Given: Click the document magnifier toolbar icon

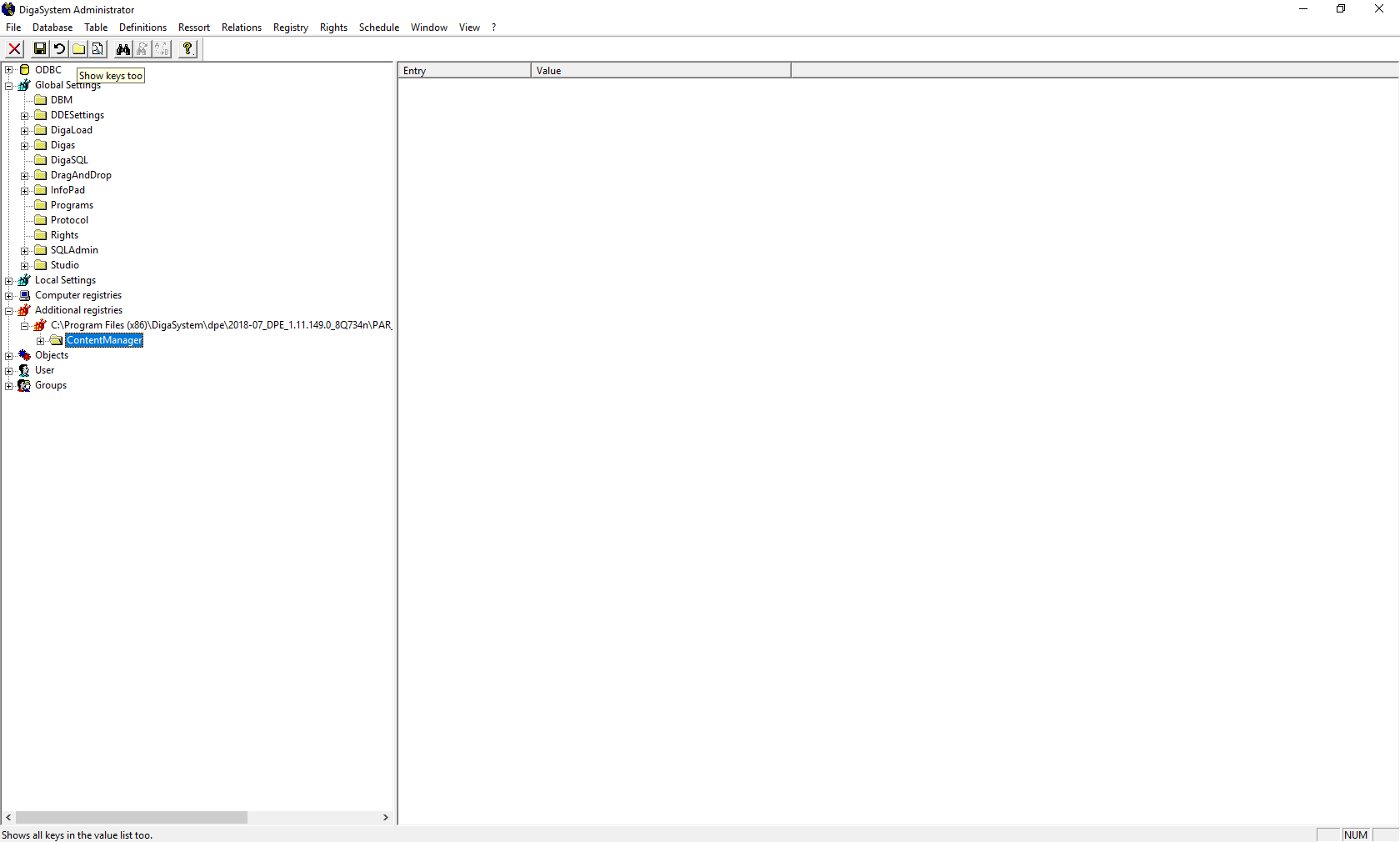Looking at the screenshot, I should click(x=97, y=49).
